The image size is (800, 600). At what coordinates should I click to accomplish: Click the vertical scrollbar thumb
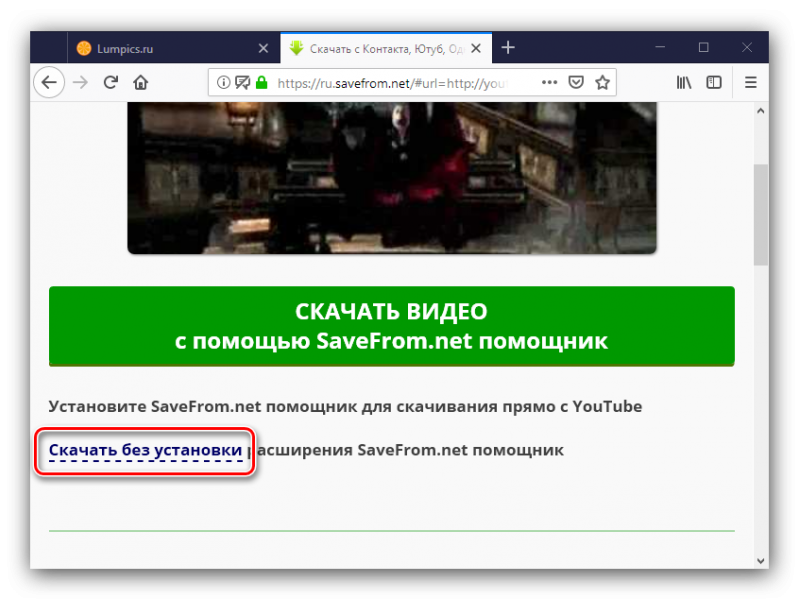point(761,215)
